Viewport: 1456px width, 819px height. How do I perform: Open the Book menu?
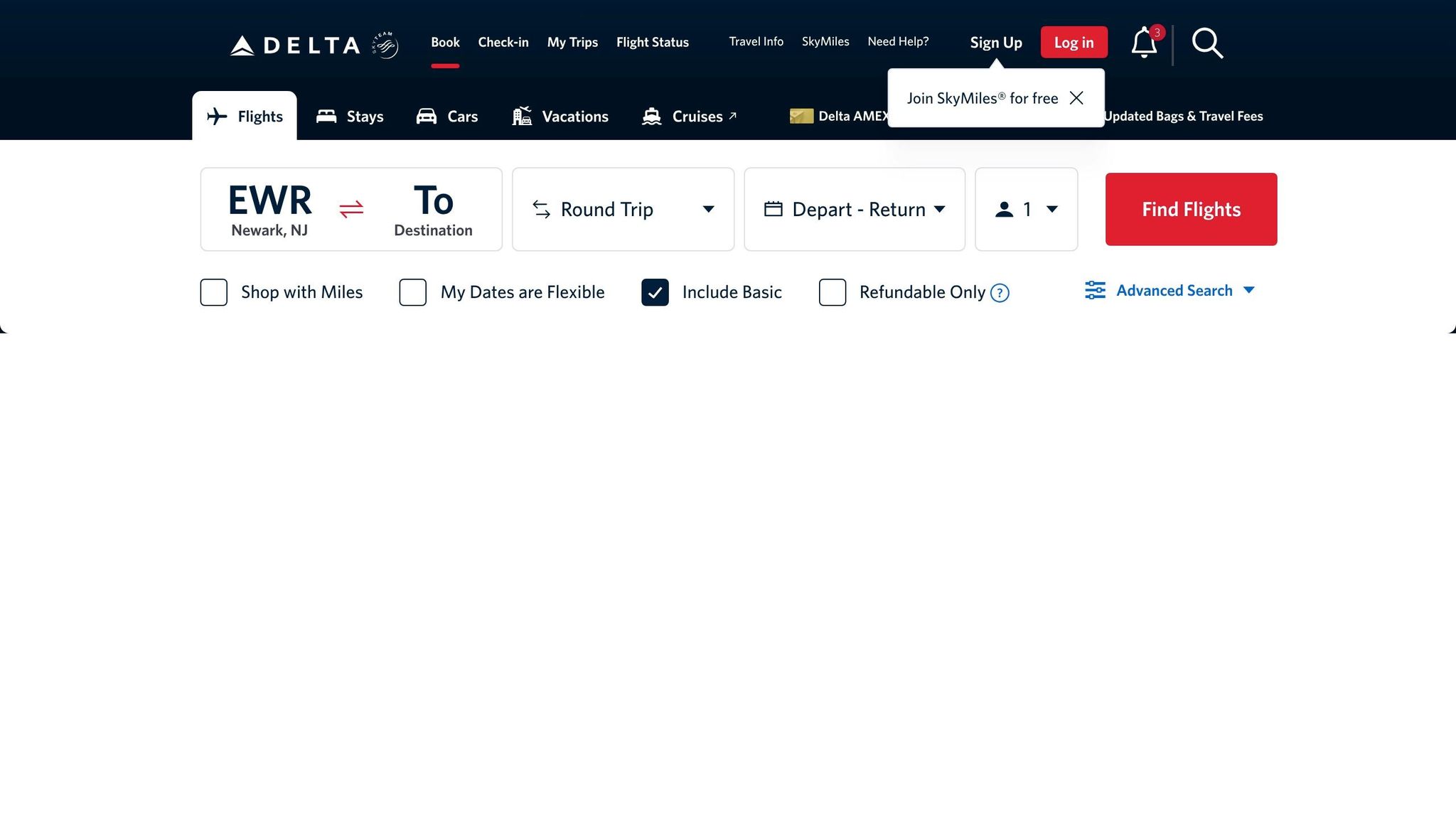[x=445, y=42]
